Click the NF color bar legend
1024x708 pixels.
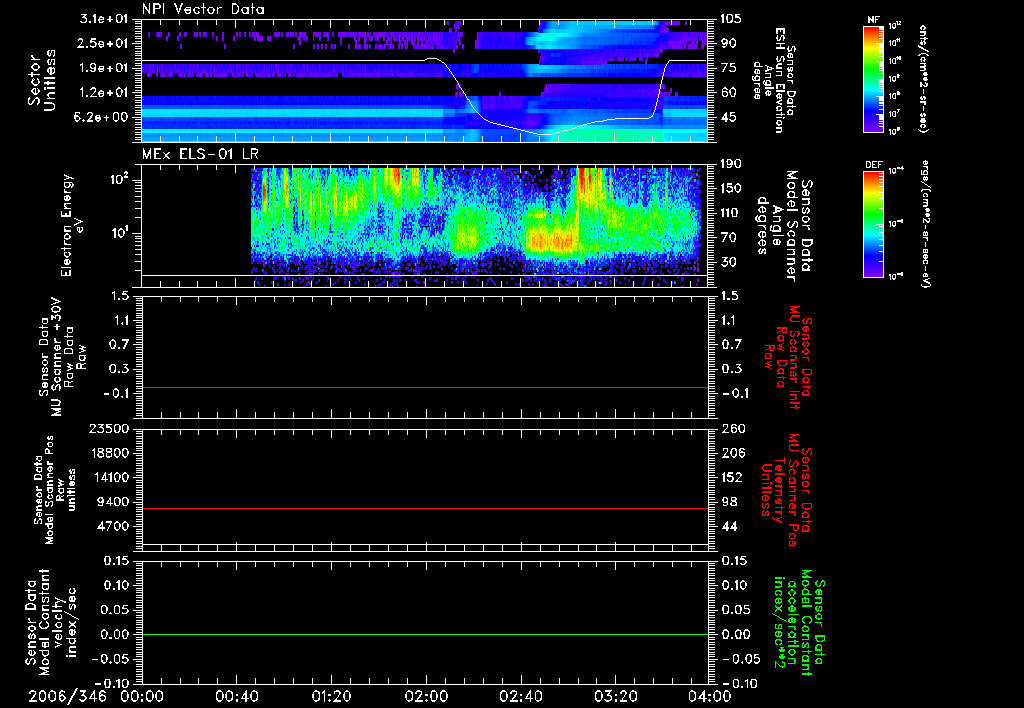pyautogui.click(x=874, y=78)
